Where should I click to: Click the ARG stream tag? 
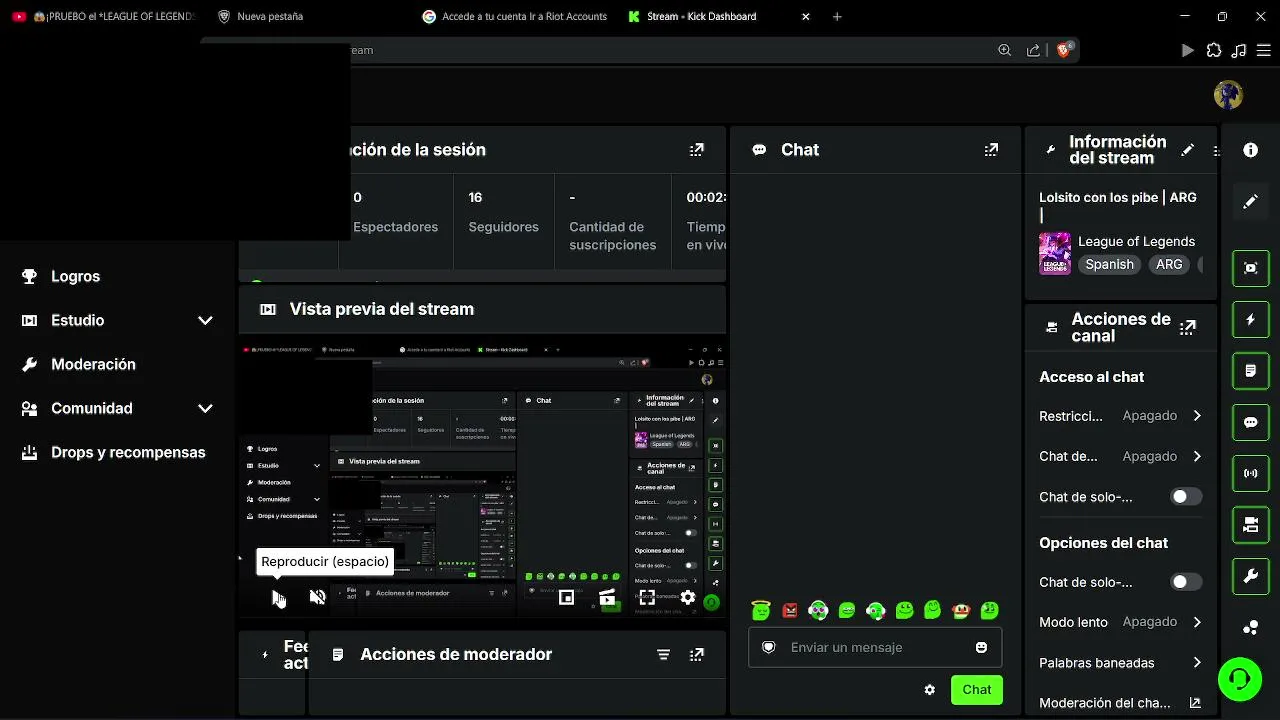point(1169,265)
